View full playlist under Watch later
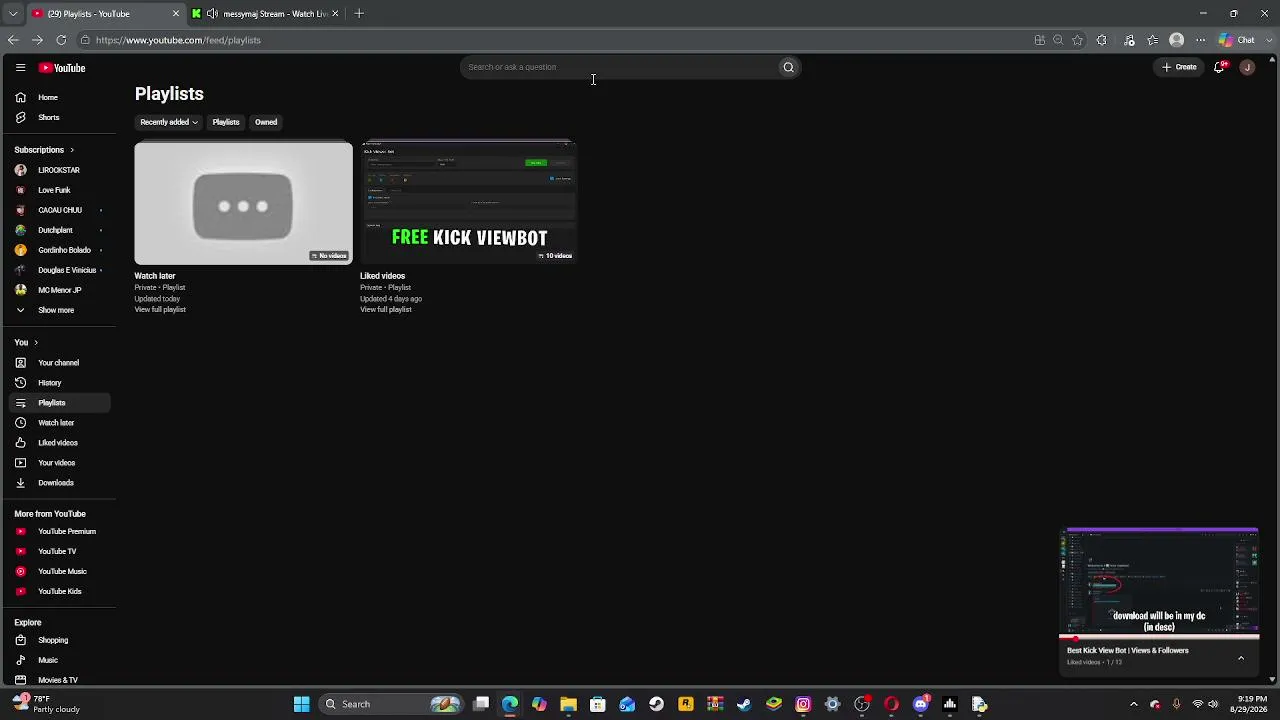 160,309
